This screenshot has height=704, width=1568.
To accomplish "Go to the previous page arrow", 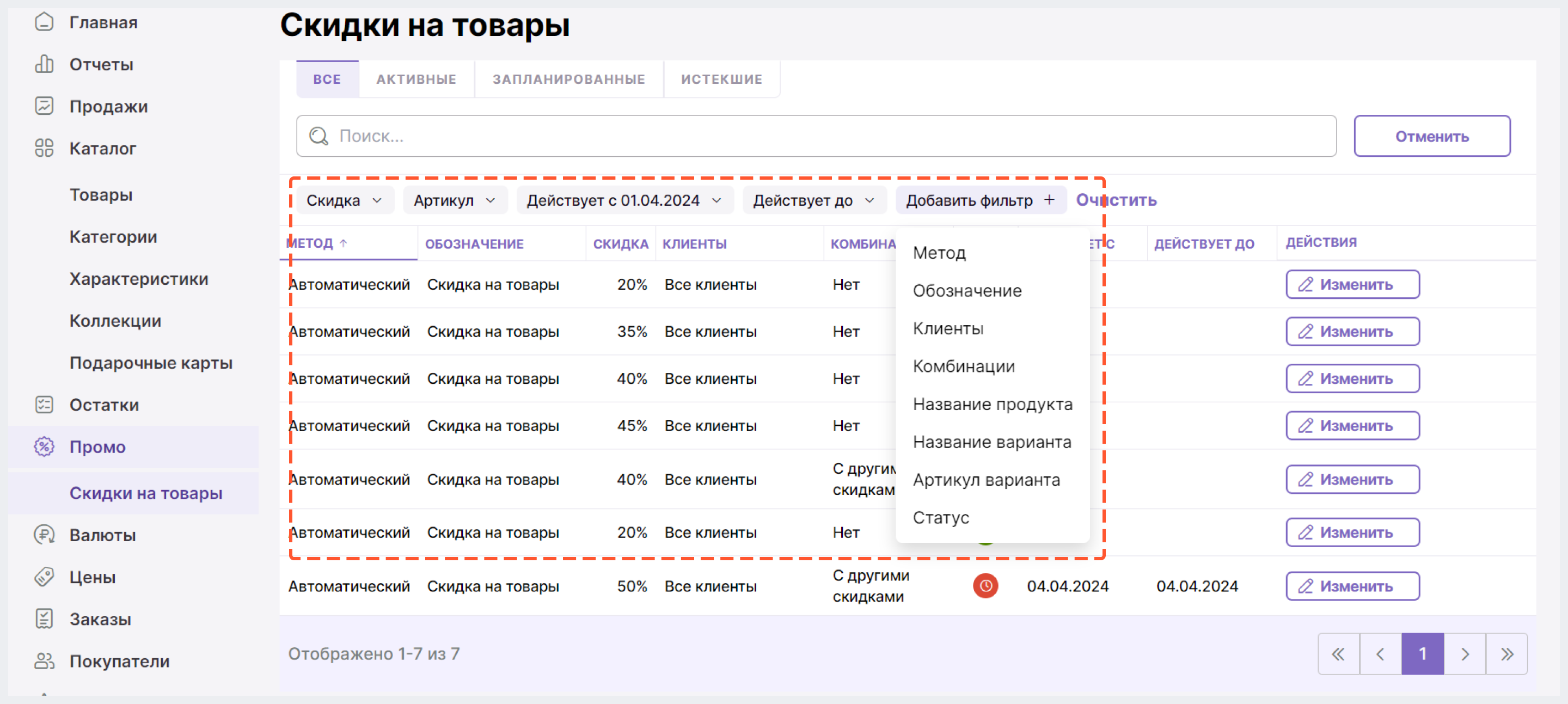I will point(1380,653).
